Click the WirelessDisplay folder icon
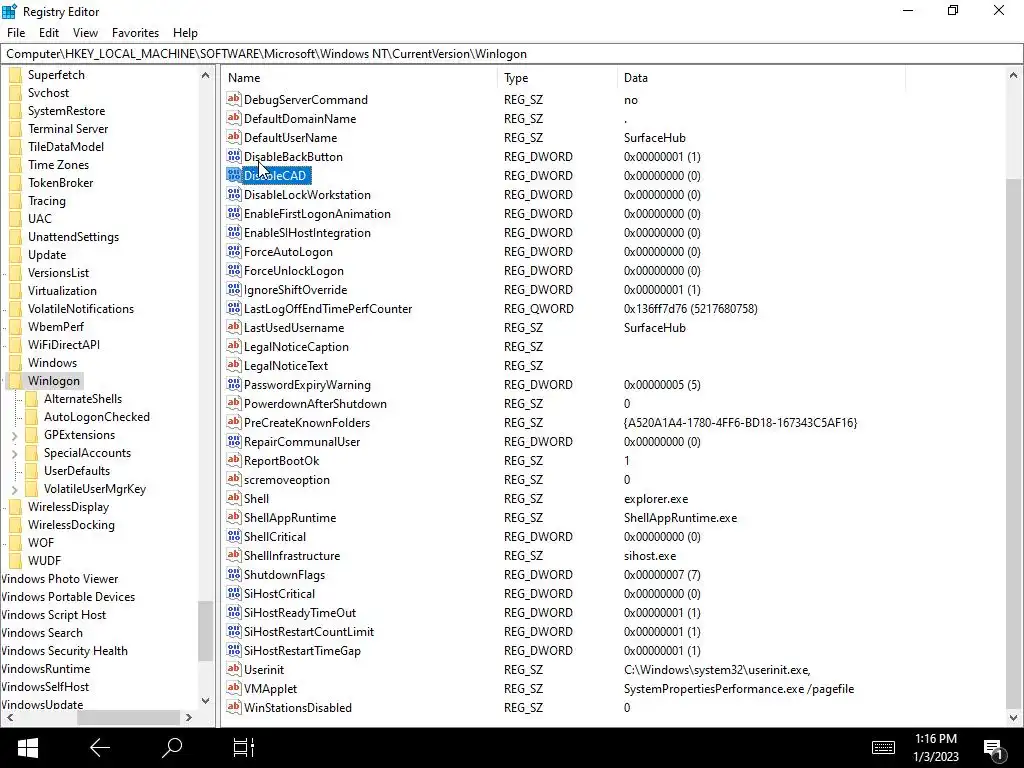This screenshot has width=1024, height=768. click(16, 507)
